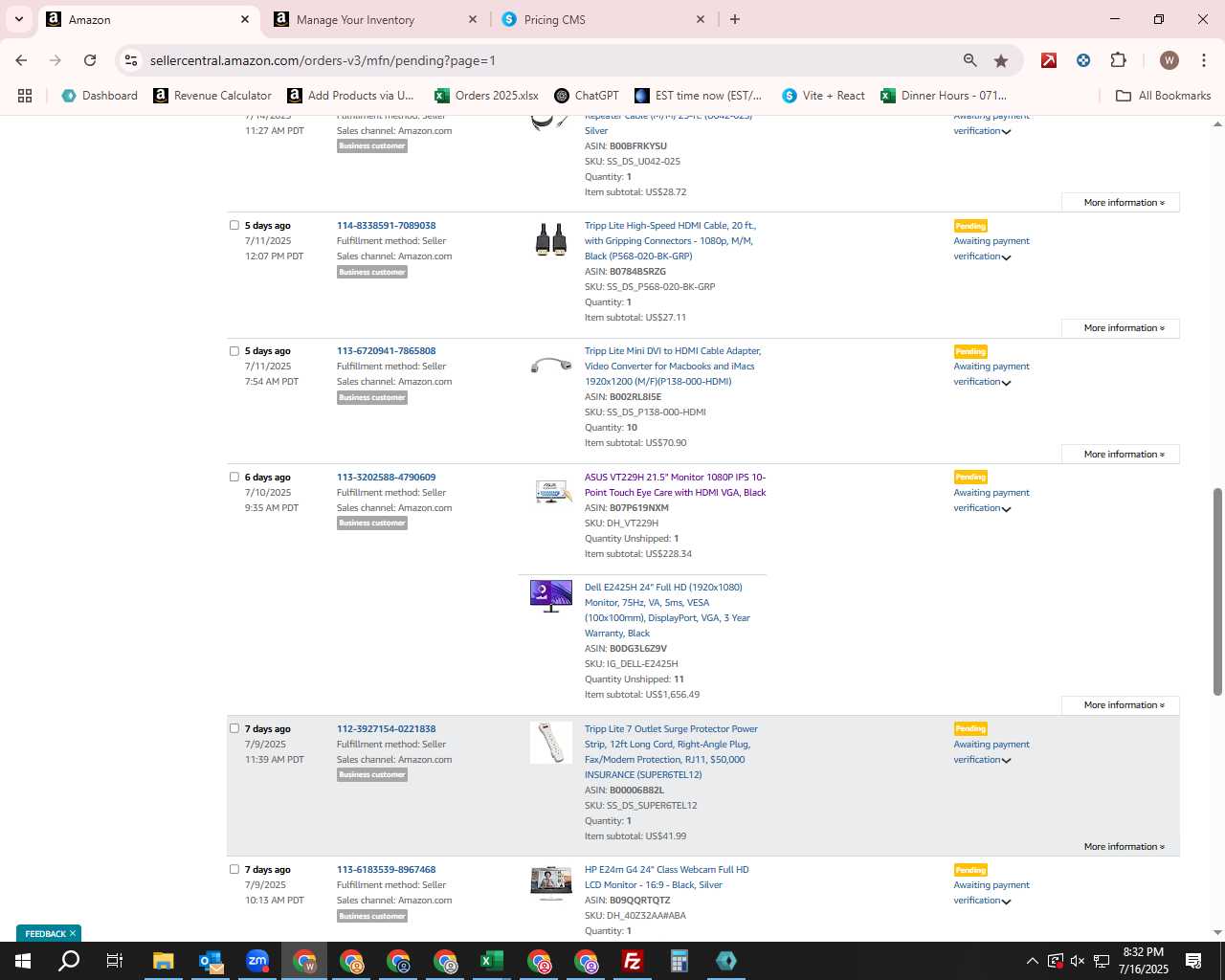Open order link 114-8338591-7089038
Screen dimensions: 1225x980
click(386, 226)
